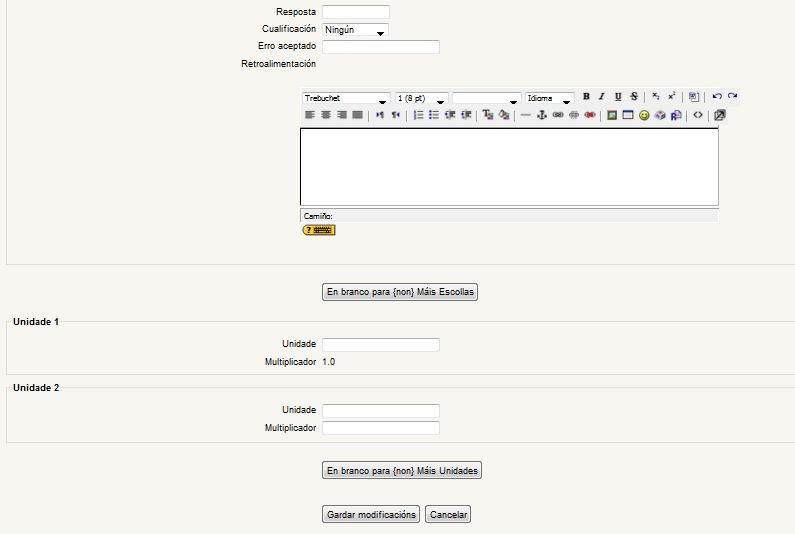The height and width of the screenshot is (534, 795).
Task: Click the undo arrow icon
Action: 717,97
